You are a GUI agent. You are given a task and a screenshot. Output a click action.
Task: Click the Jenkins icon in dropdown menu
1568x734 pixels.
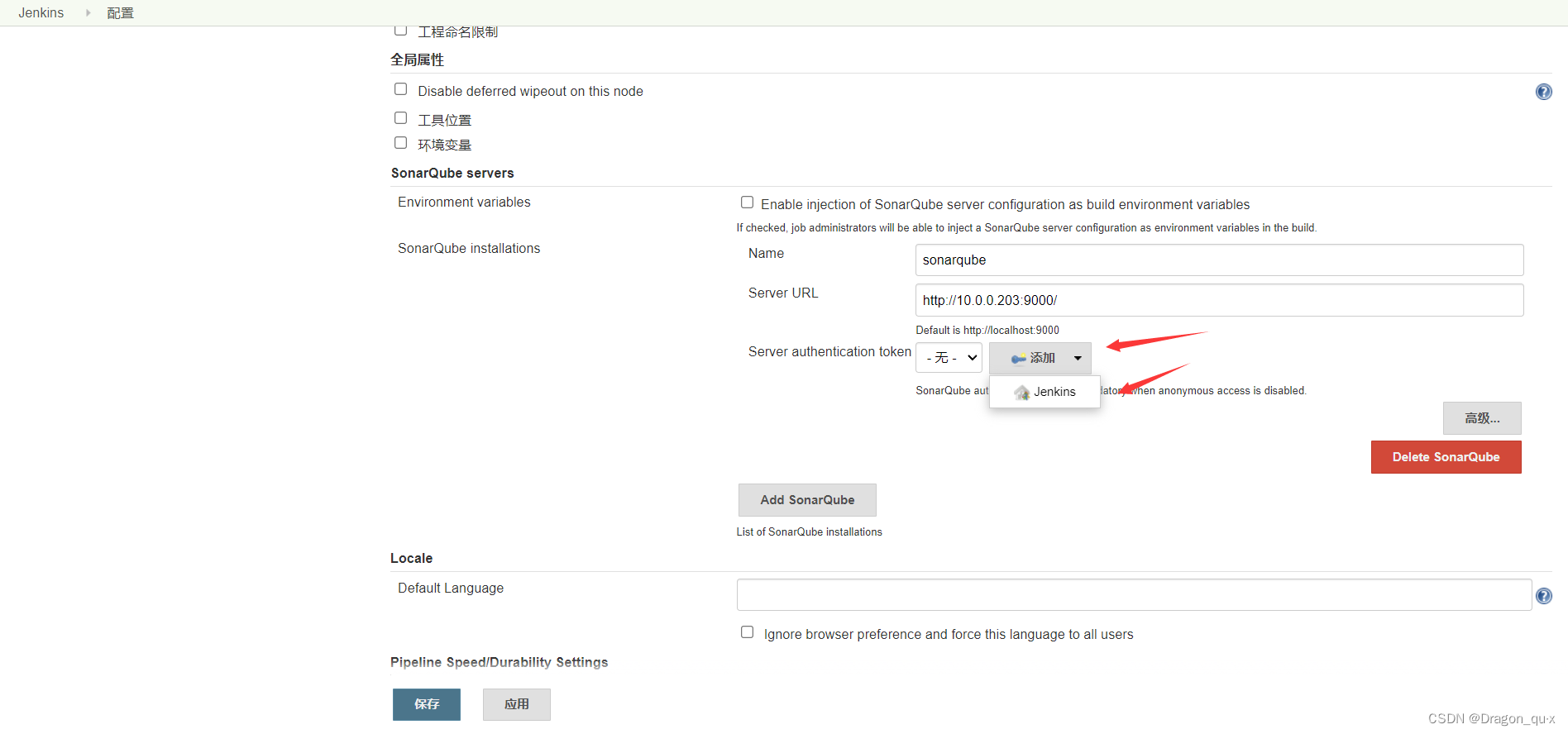pos(1022,392)
